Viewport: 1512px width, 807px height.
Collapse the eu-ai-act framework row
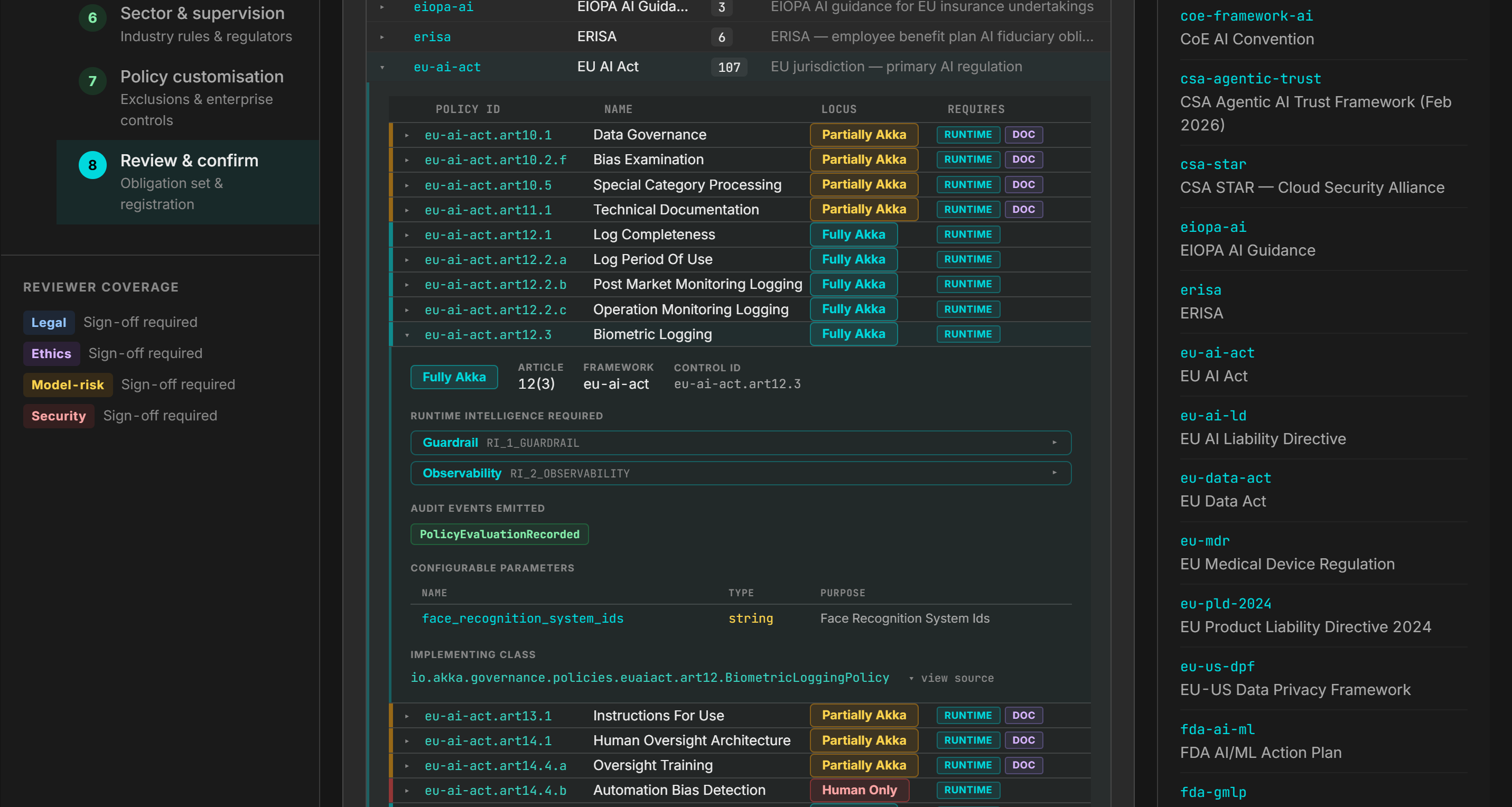pos(382,68)
